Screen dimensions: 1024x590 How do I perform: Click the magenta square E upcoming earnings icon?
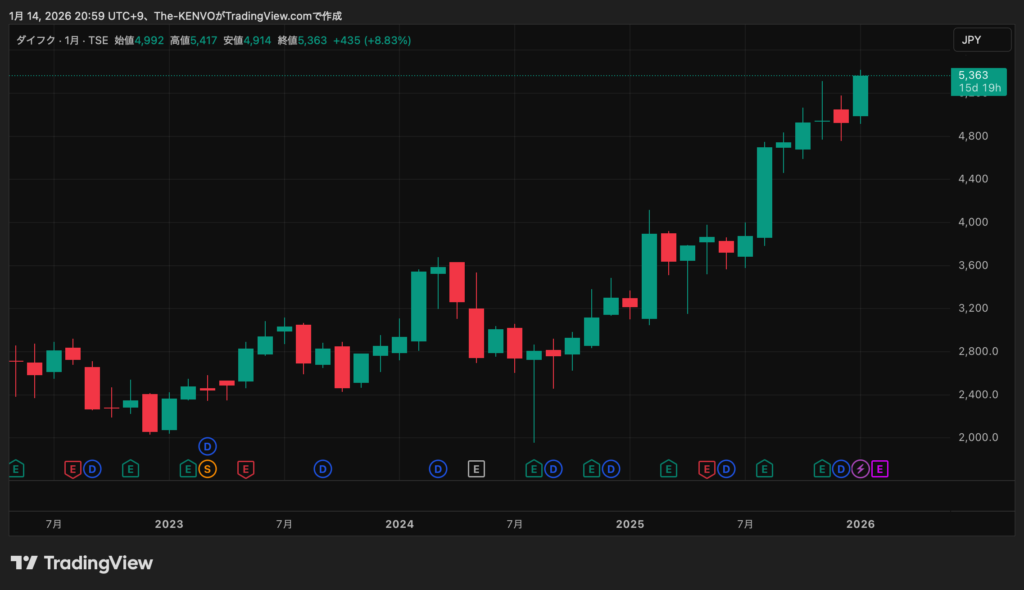pyautogui.click(x=880, y=468)
